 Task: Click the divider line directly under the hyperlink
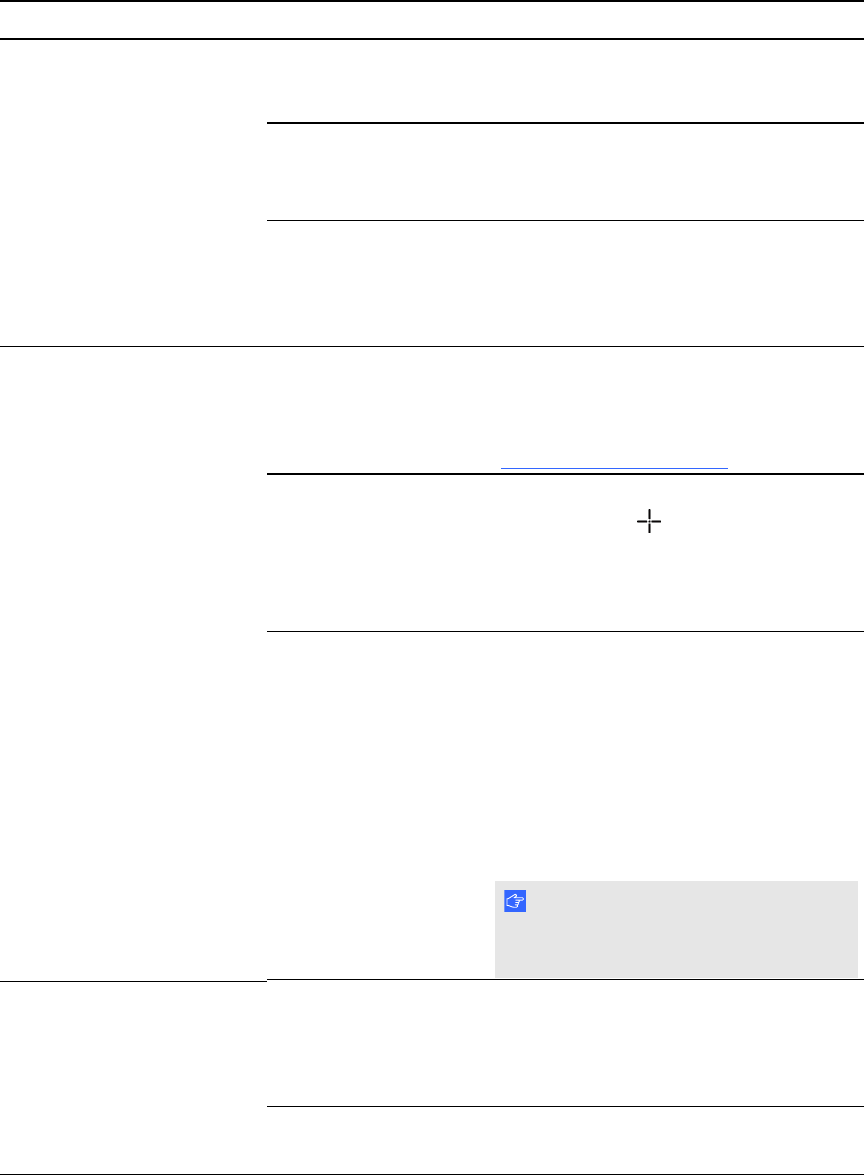point(565,474)
